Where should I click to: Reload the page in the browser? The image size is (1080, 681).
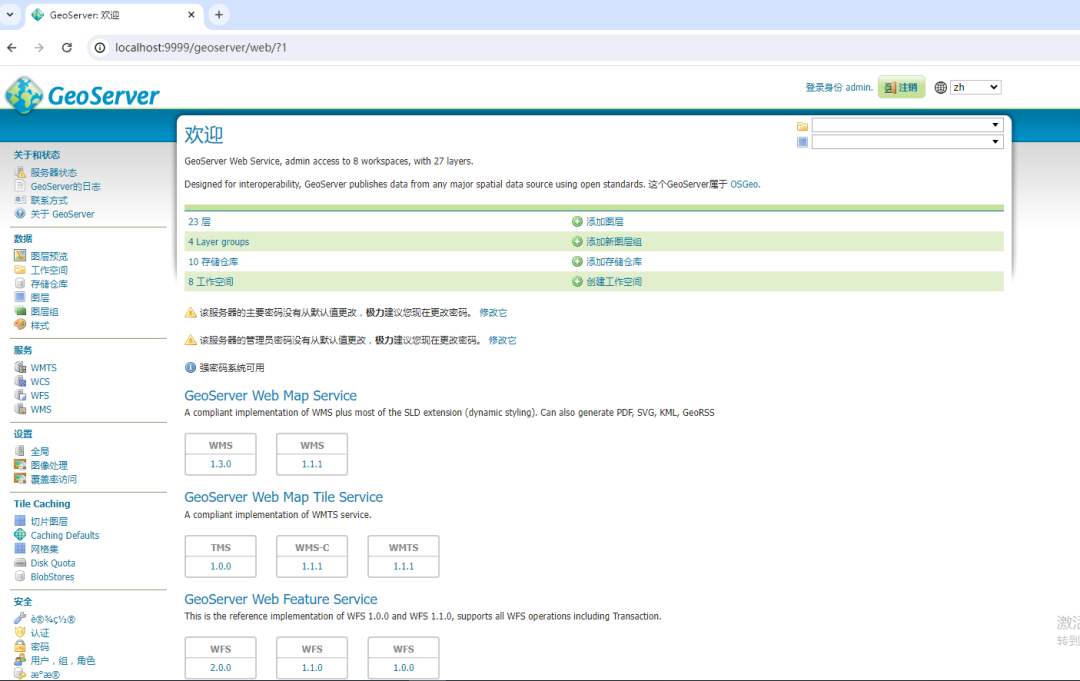67,48
